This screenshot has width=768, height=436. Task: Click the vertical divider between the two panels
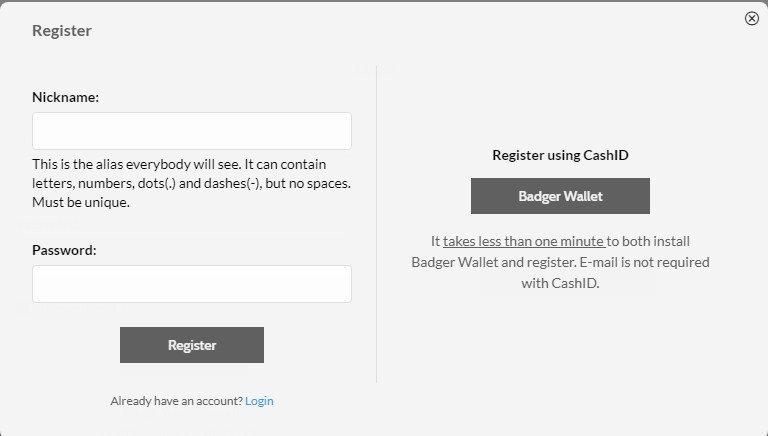(376, 224)
